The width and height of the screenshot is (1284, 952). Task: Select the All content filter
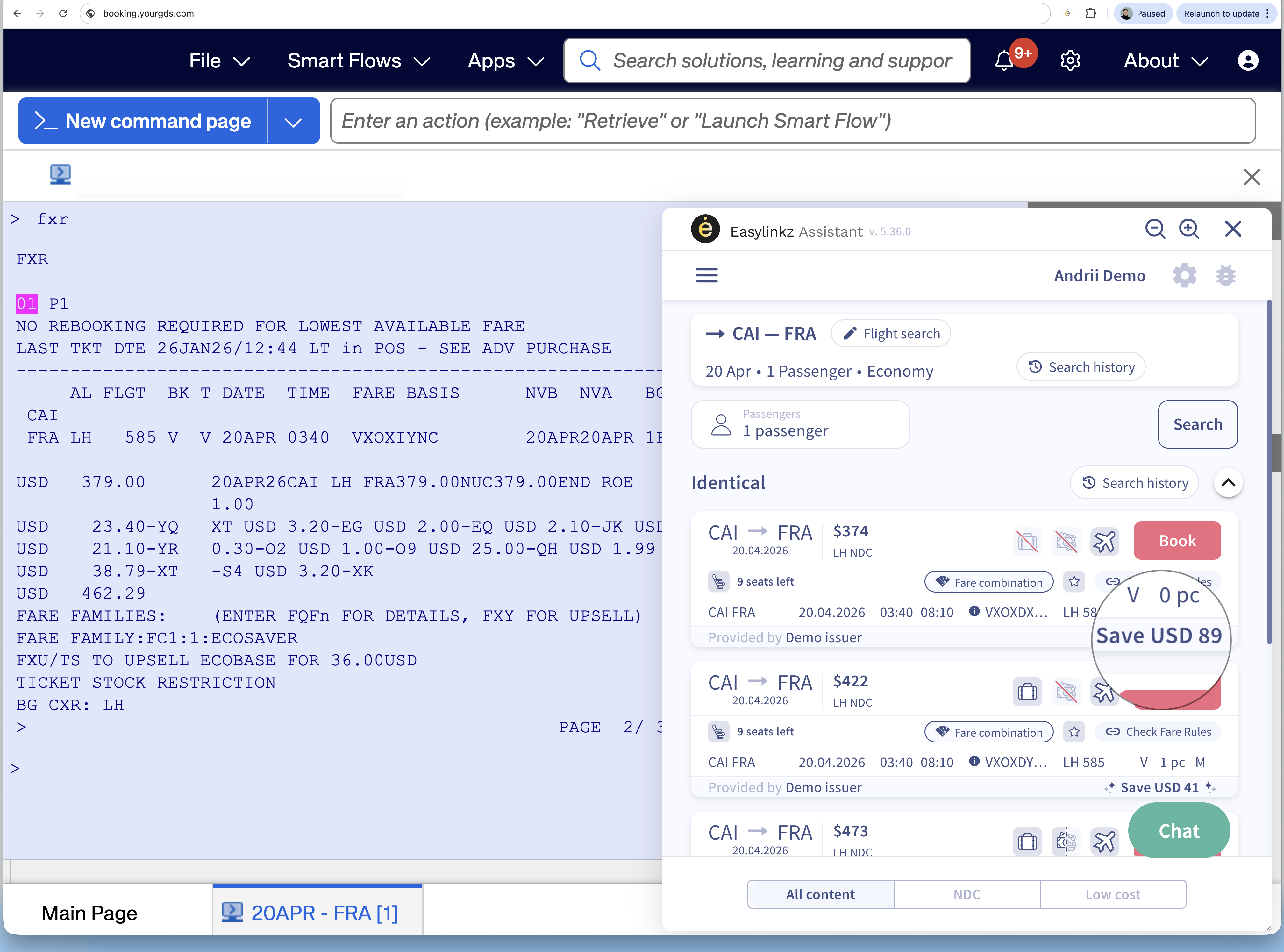pos(820,894)
